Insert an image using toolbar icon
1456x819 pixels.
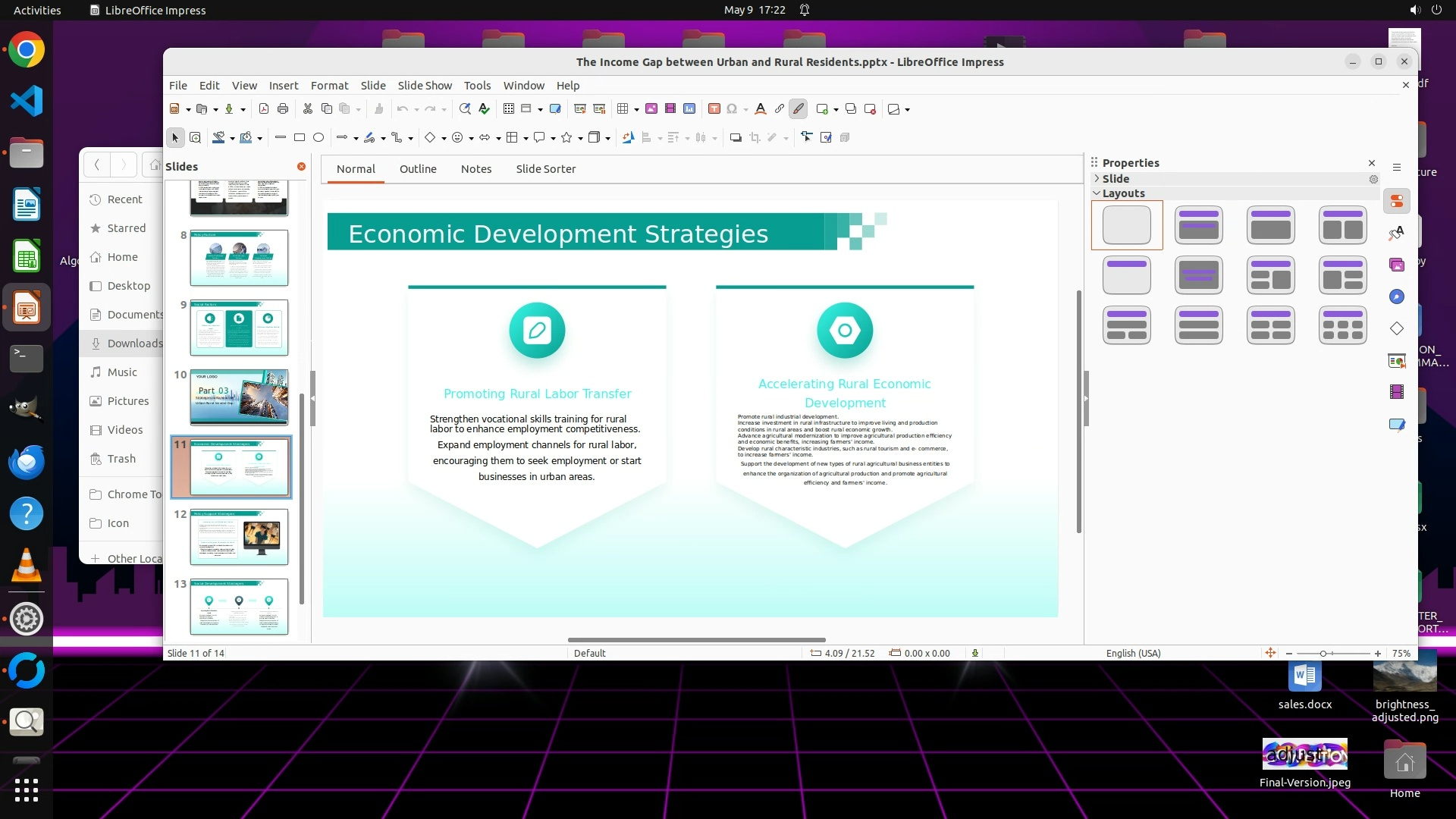point(651,109)
